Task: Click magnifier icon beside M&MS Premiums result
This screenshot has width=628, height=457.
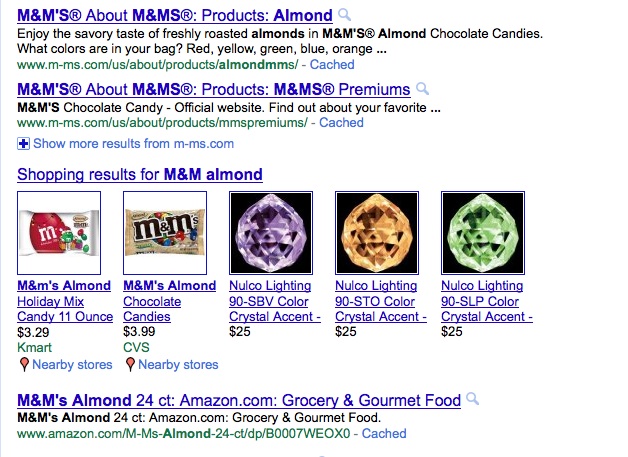Action: click(x=422, y=88)
